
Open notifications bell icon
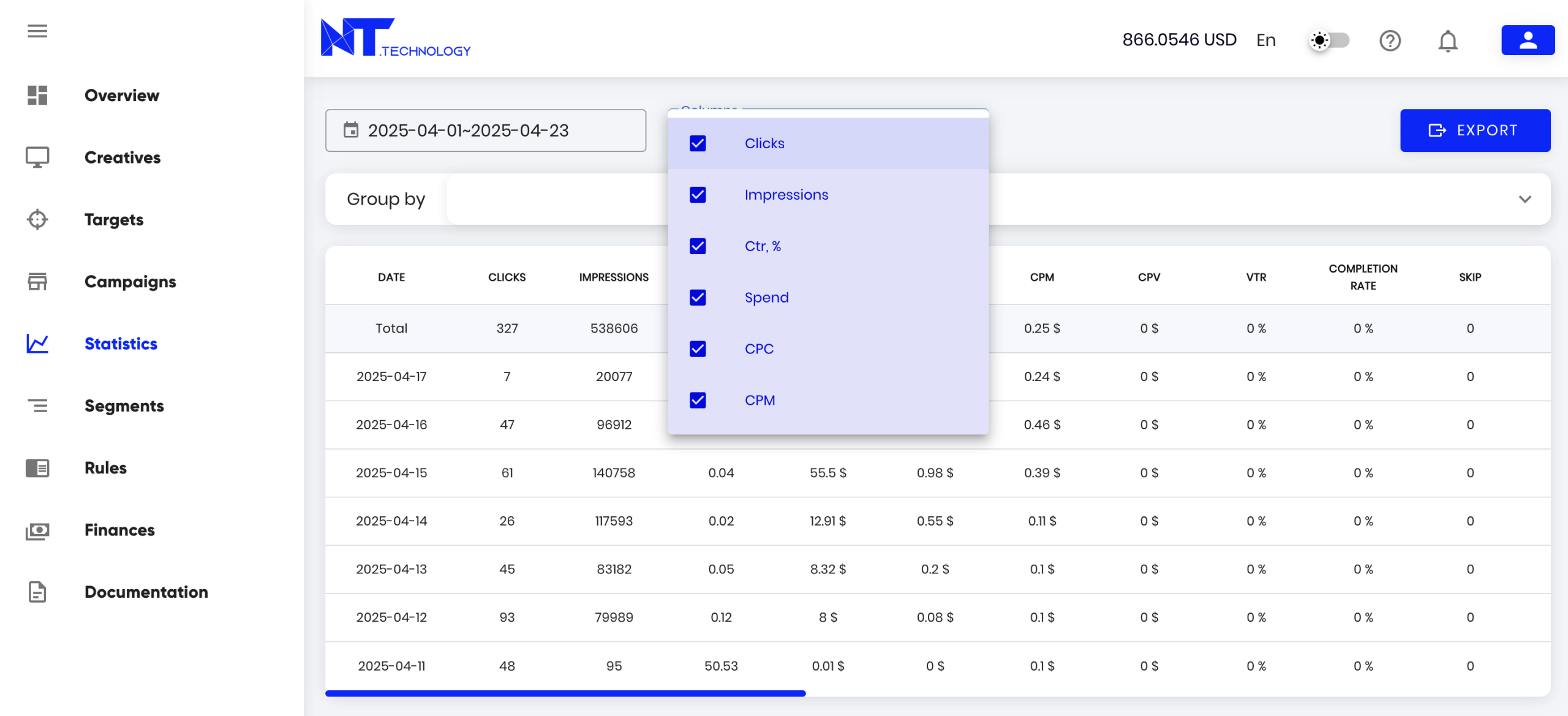point(1447,41)
